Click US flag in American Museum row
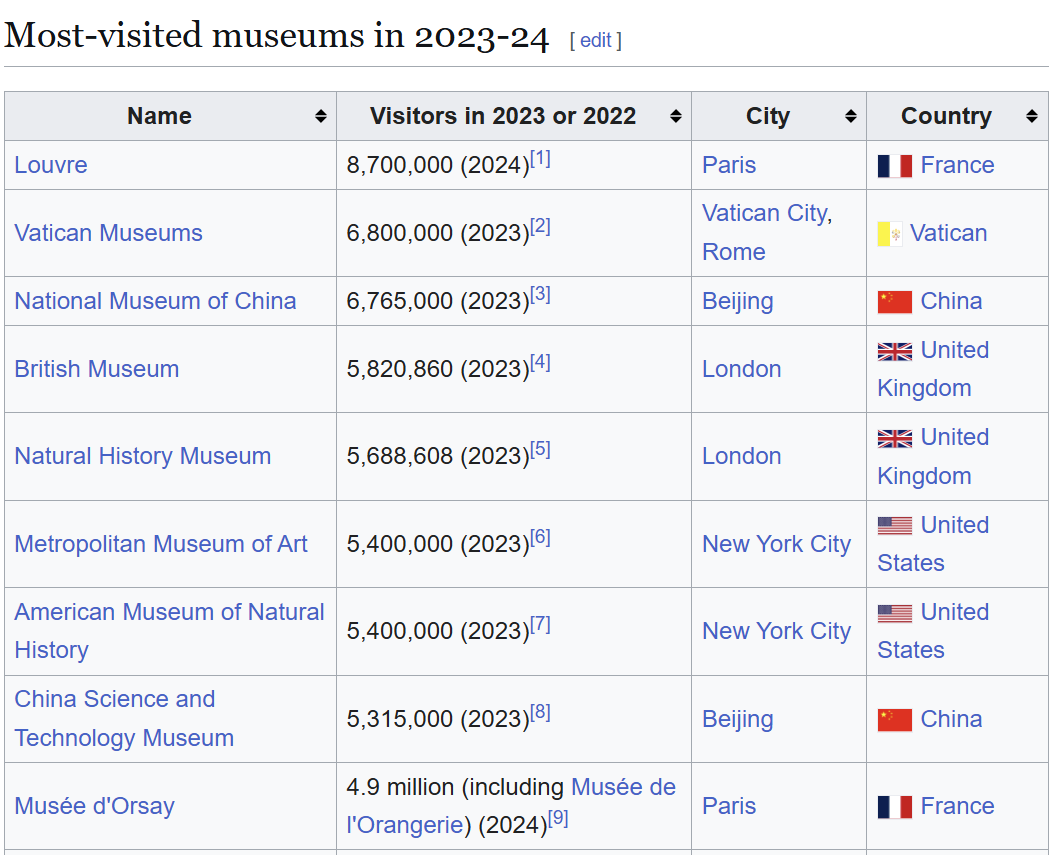Viewport: 1059px width, 855px height. 895,613
